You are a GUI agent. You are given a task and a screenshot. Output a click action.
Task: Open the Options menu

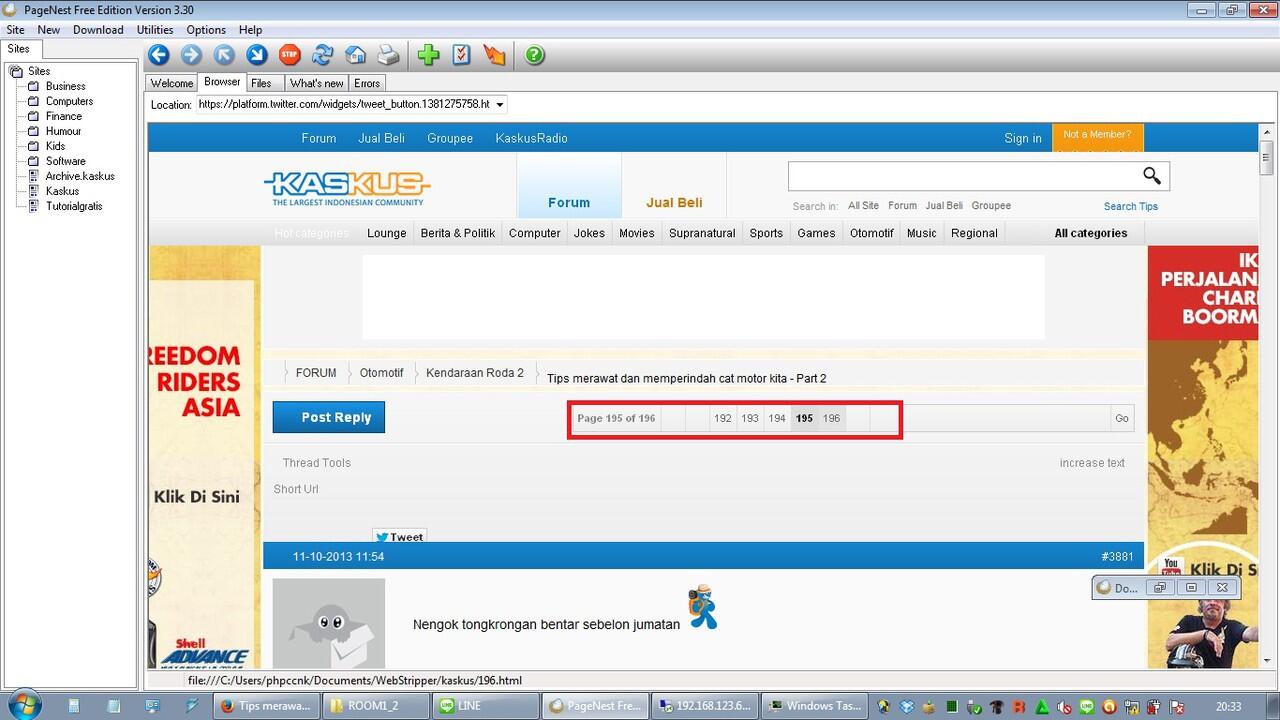(x=206, y=30)
